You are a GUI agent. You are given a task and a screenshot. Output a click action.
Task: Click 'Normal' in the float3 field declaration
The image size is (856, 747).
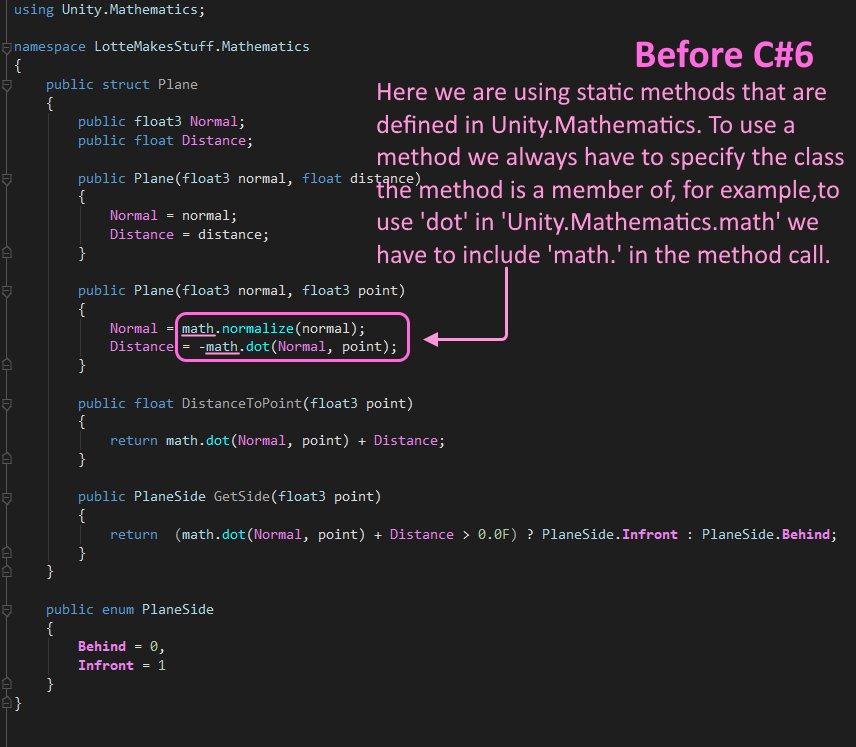[213, 121]
